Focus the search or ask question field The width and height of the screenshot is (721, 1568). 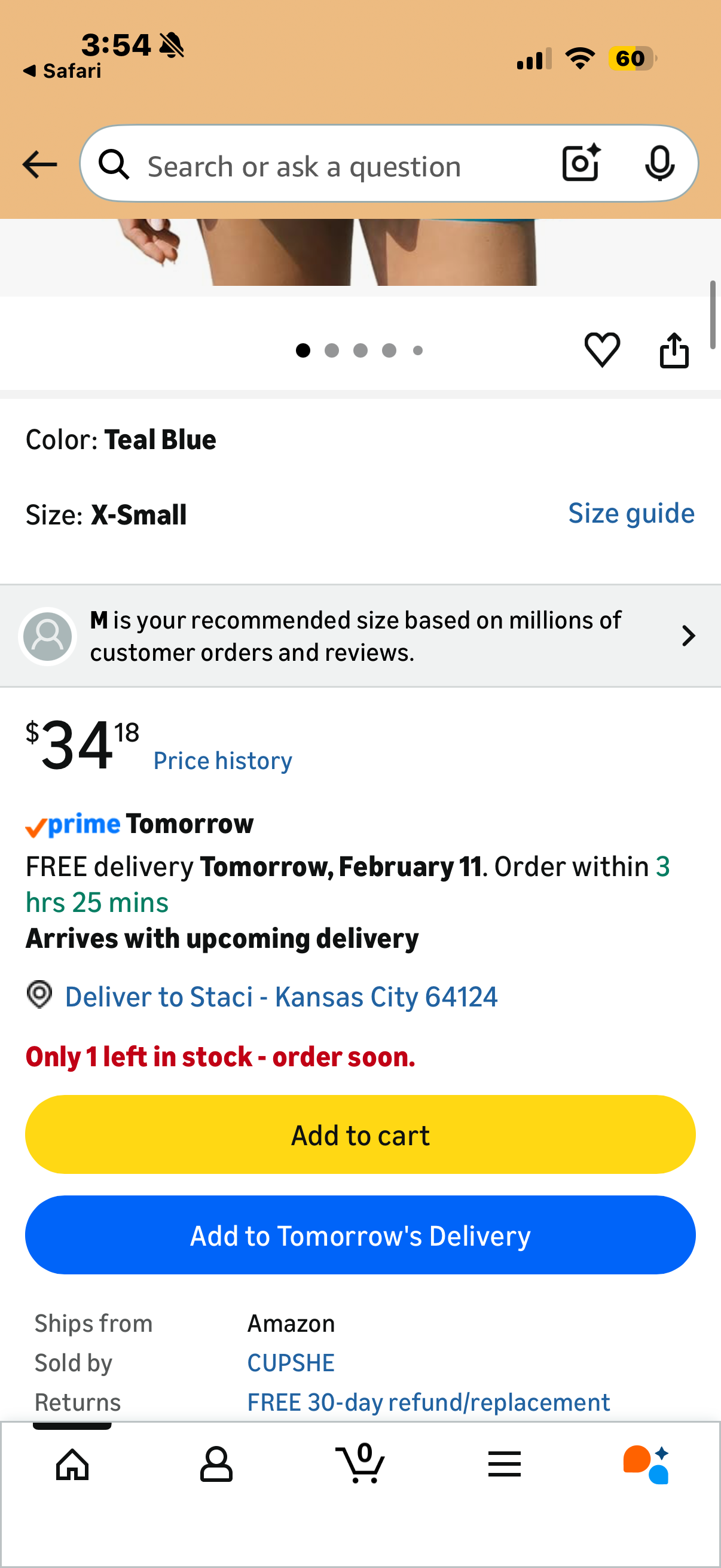341,166
